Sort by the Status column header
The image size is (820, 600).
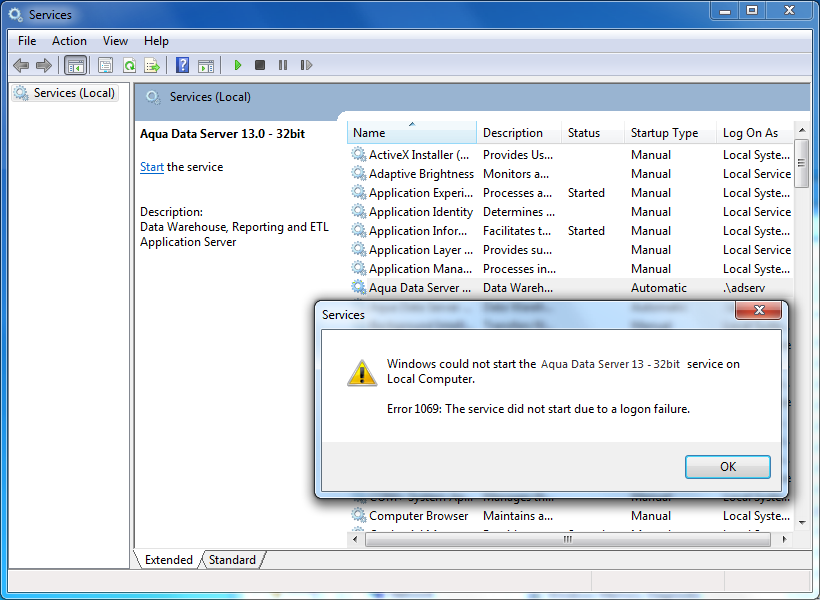[x=593, y=133]
